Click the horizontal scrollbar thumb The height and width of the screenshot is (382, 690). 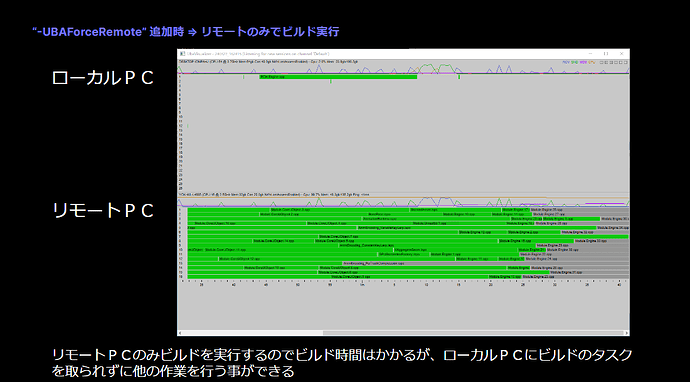pos(473,333)
